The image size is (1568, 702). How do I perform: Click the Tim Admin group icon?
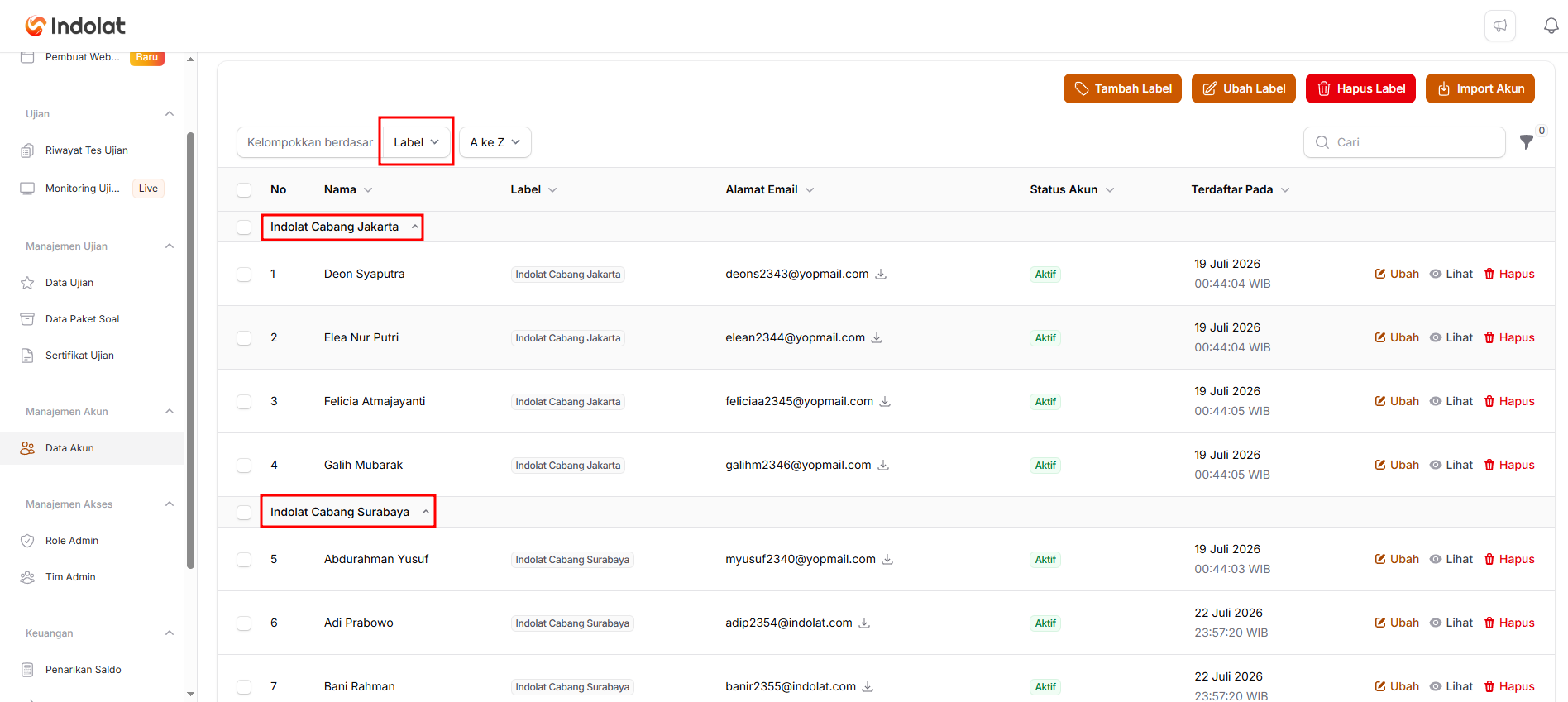pos(27,577)
